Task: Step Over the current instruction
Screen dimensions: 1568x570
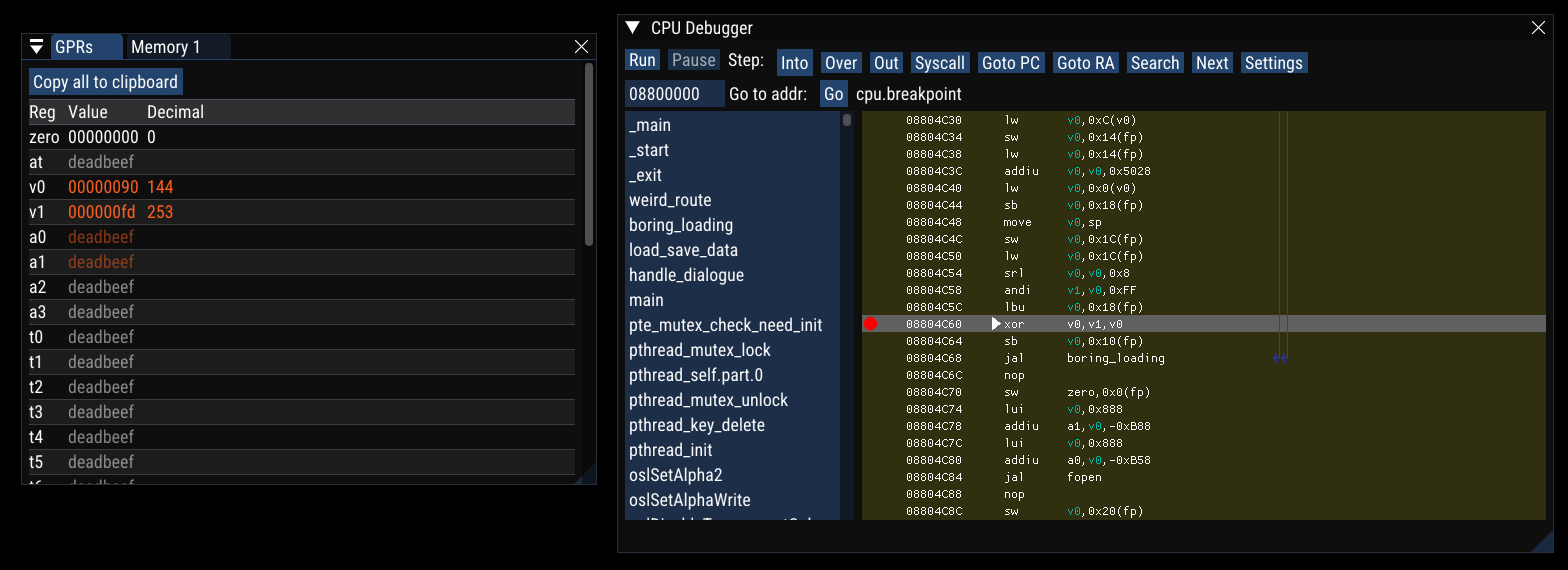Action: tap(841, 63)
